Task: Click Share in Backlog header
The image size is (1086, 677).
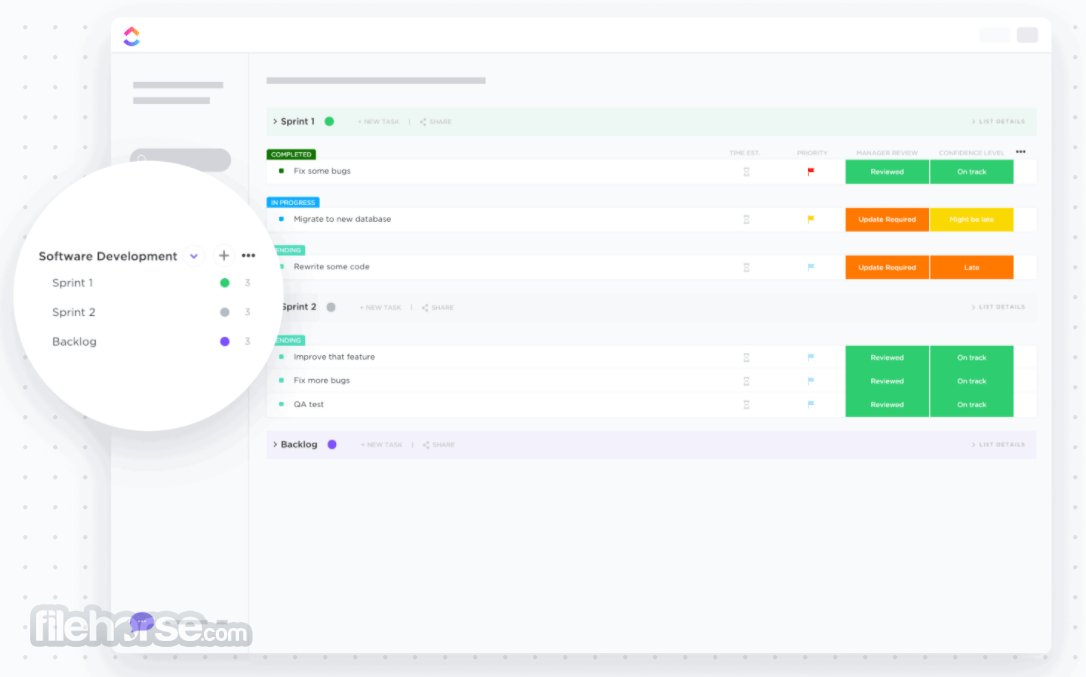Action: (x=439, y=445)
